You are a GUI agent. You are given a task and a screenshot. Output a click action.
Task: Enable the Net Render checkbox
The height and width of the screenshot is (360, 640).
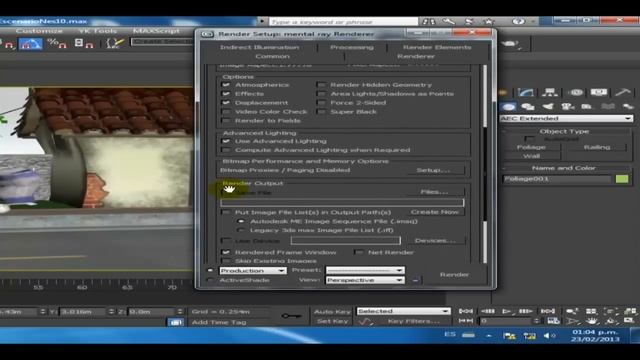tap(359, 253)
